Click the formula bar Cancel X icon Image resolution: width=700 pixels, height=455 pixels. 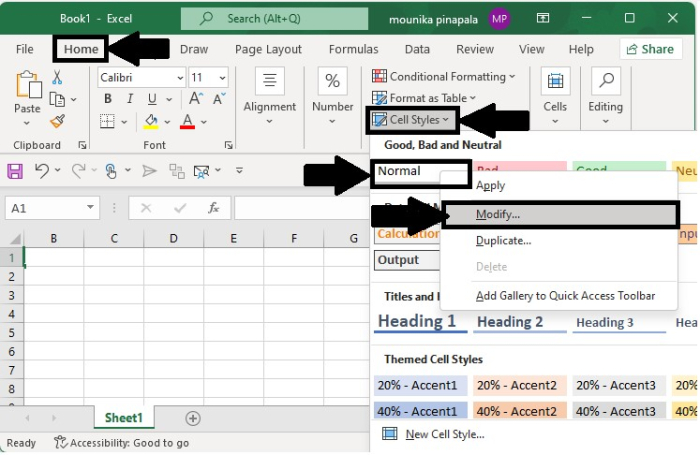146,208
